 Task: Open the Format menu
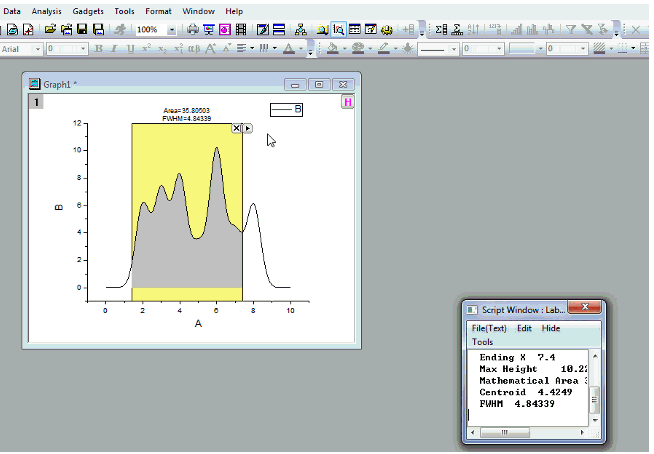(x=158, y=11)
